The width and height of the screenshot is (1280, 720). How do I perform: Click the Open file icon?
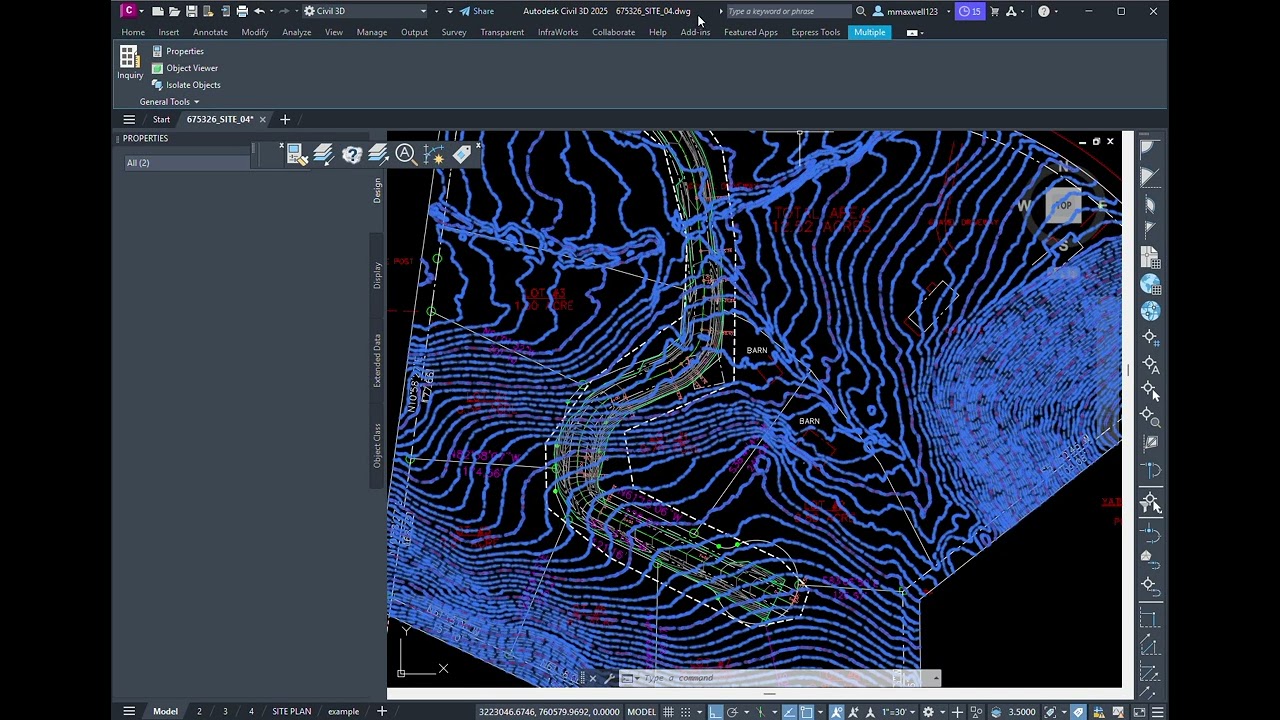click(x=175, y=11)
